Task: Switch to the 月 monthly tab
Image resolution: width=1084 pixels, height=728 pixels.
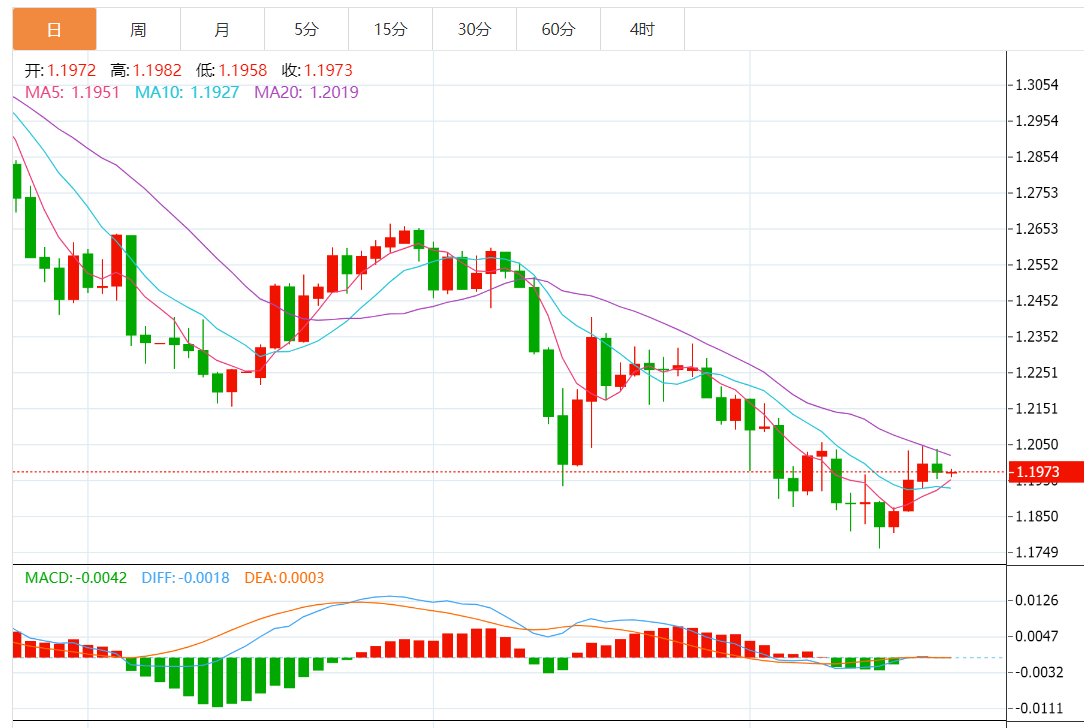Action: tap(222, 30)
